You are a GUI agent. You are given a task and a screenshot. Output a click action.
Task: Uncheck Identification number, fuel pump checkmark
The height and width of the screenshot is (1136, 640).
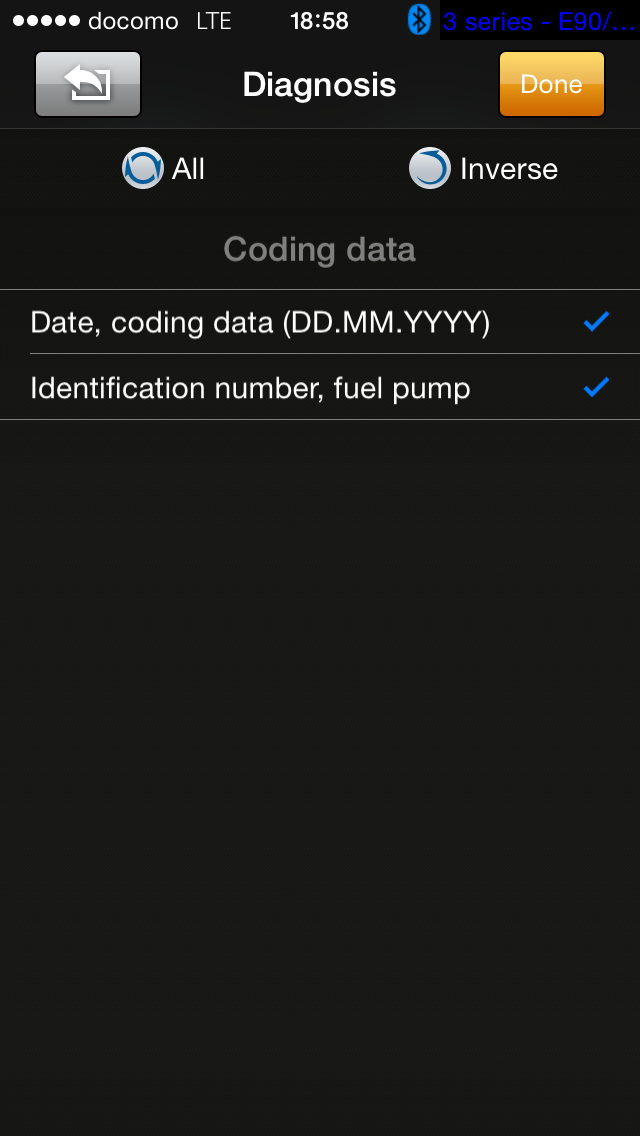[596, 387]
